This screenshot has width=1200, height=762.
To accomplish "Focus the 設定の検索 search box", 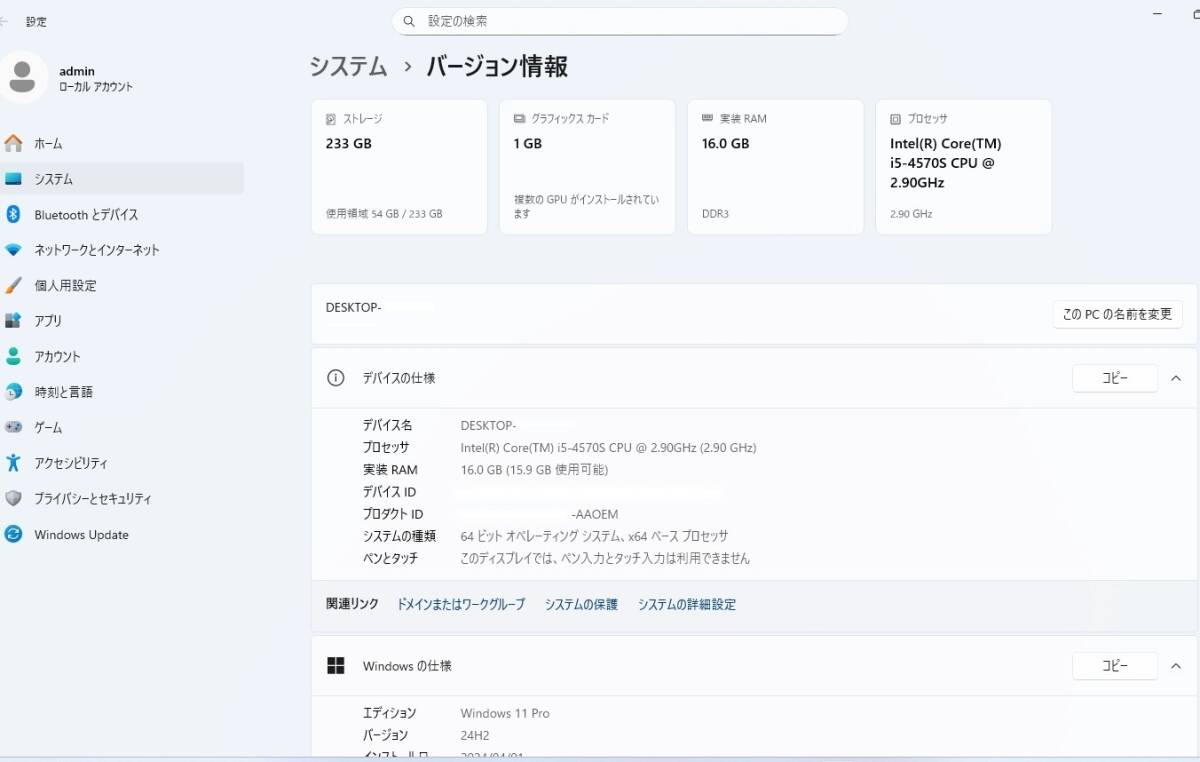I will 620,21.
